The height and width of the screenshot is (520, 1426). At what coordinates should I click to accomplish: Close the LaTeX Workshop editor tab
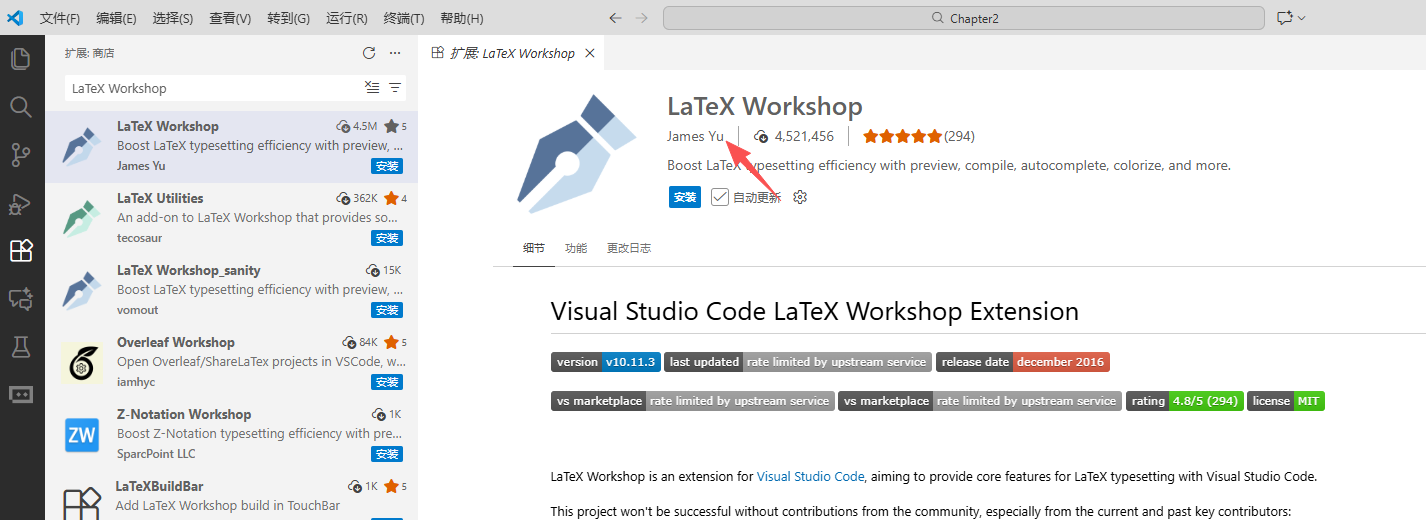tap(590, 53)
